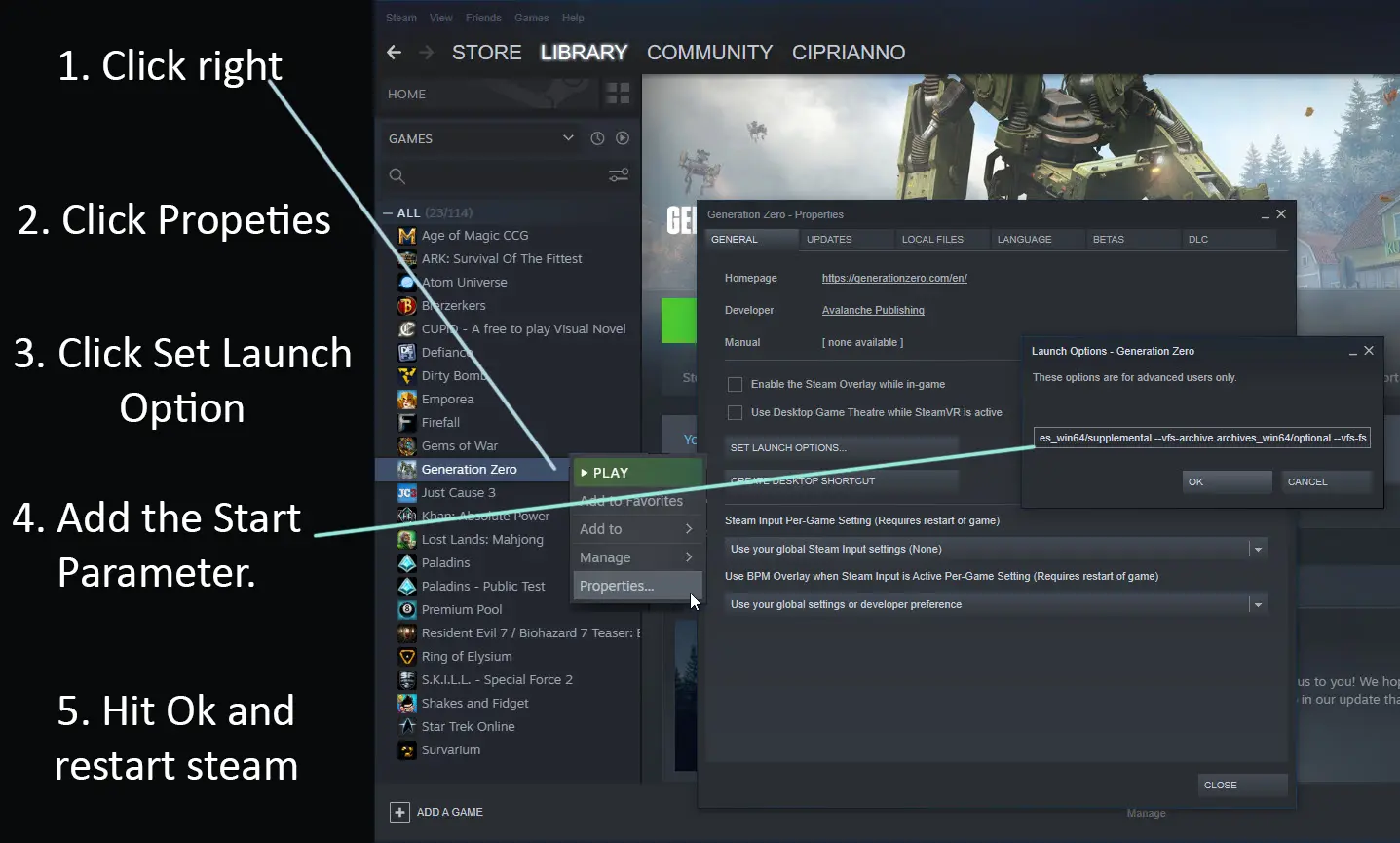1400x843 pixels.
Task: Open the Steam menu
Action: point(400,18)
